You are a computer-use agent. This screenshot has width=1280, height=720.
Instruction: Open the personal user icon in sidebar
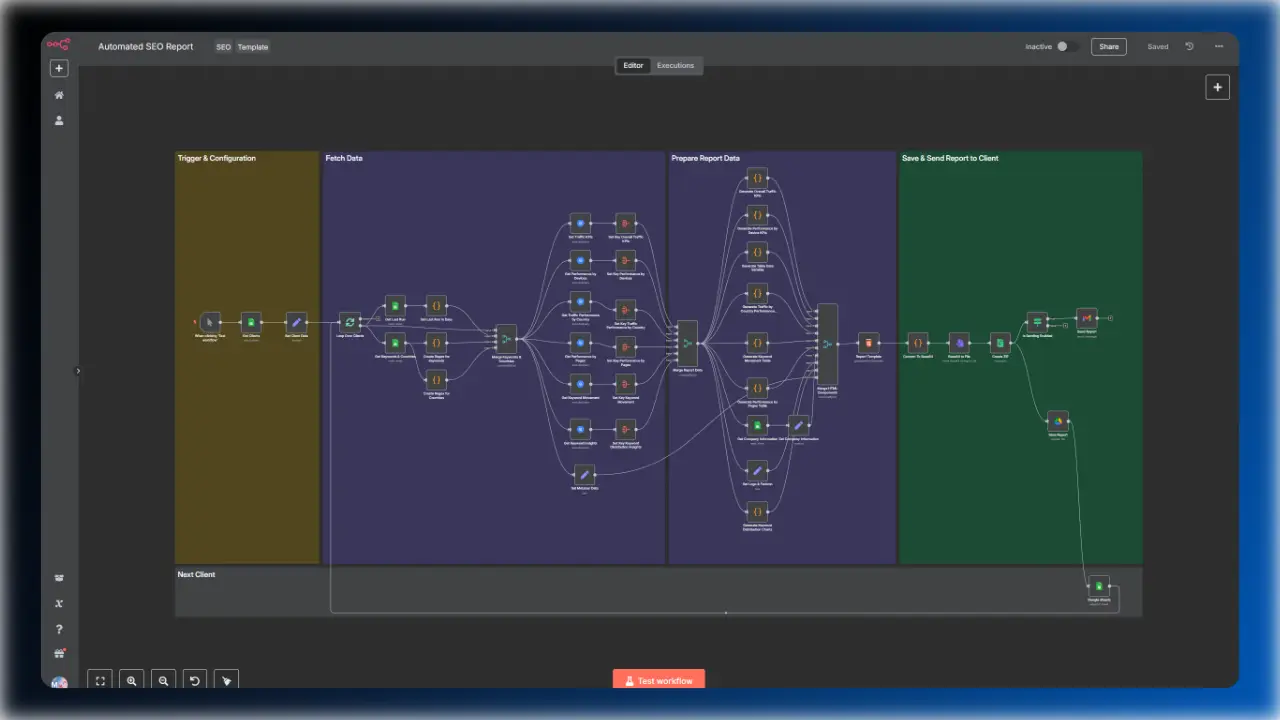[59, 120]
